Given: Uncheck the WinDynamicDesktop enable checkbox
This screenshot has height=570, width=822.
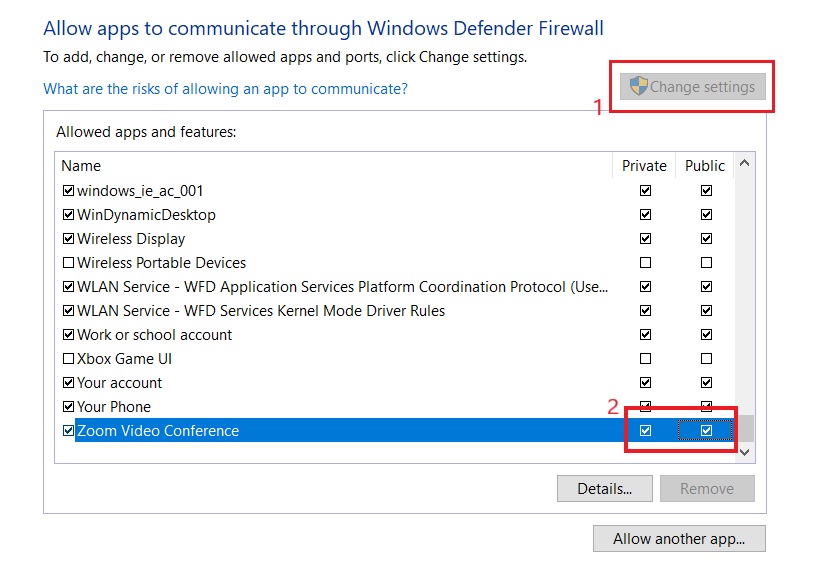Looking at the screenshot, I should click(x=68, y=214).
